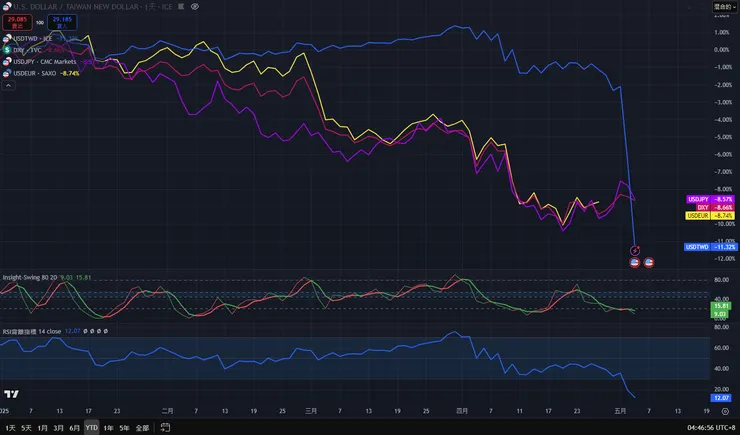
Task: Click the USDEUR flag icon in the legend
Action: 7,73
